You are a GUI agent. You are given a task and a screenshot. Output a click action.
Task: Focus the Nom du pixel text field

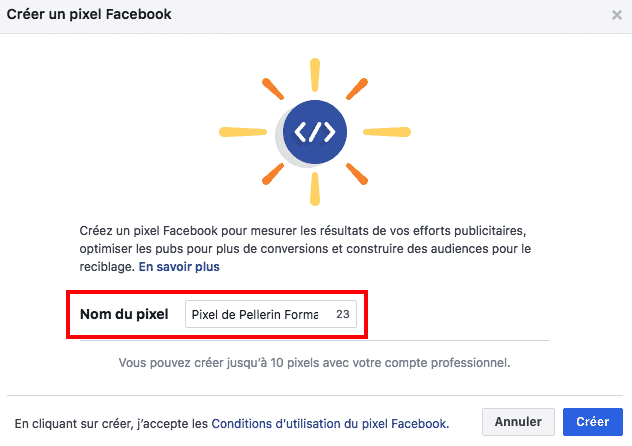click(x=255, y=314)
